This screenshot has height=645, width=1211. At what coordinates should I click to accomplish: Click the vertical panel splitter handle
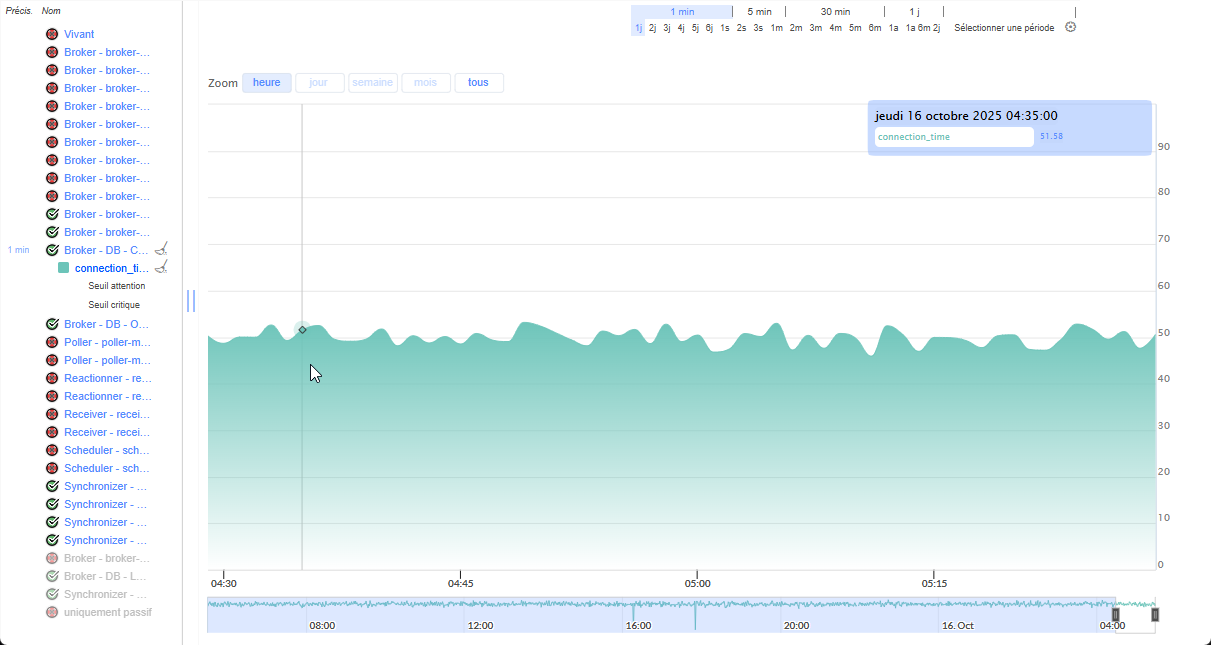(191, 300)
